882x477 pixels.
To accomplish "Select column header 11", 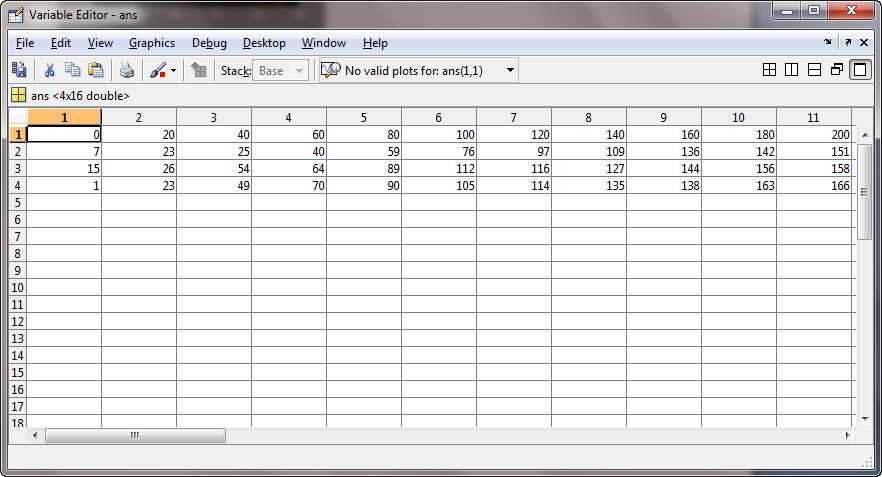I will 813,117.
